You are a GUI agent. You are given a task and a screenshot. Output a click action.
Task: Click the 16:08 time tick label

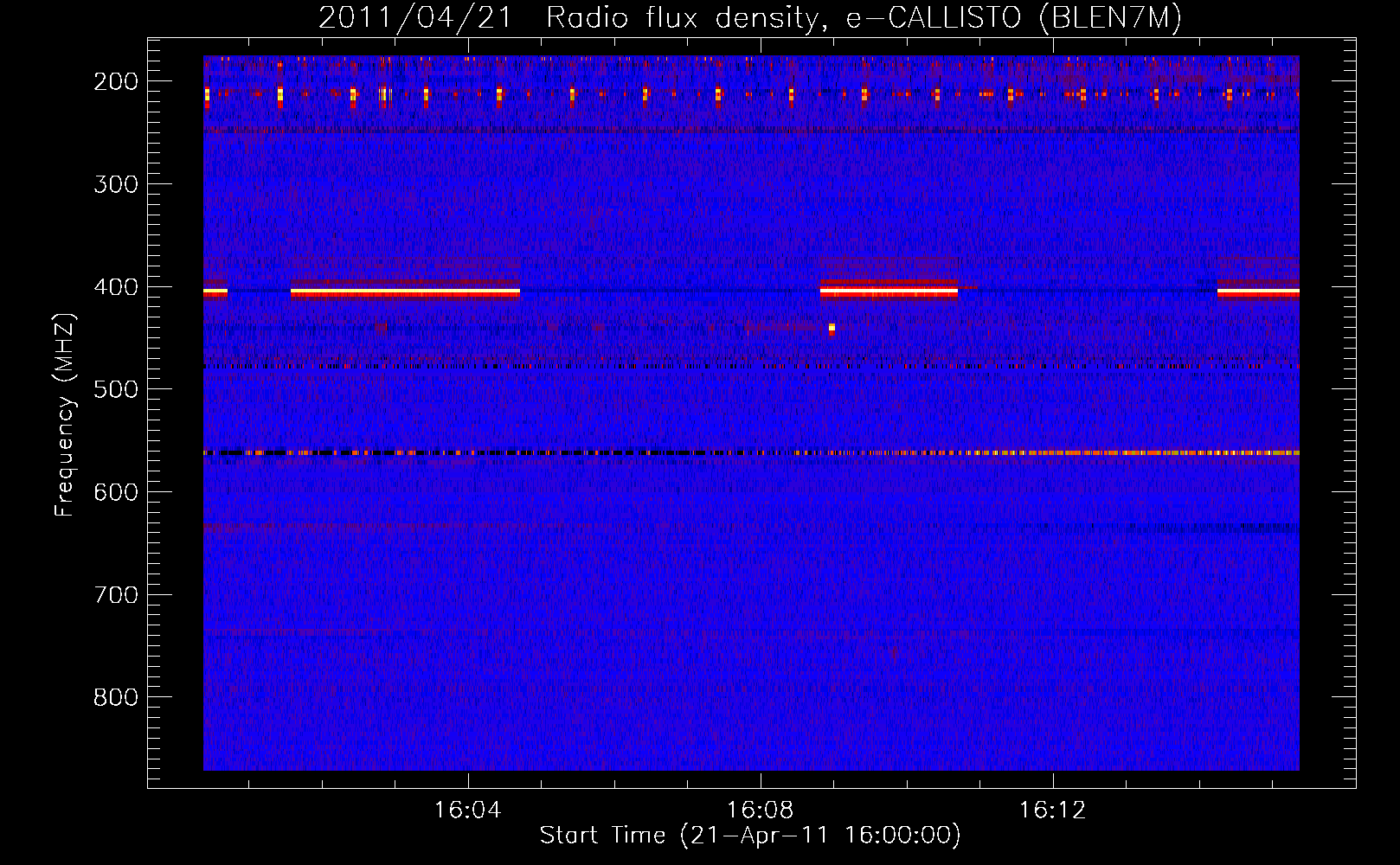(761, 811)
